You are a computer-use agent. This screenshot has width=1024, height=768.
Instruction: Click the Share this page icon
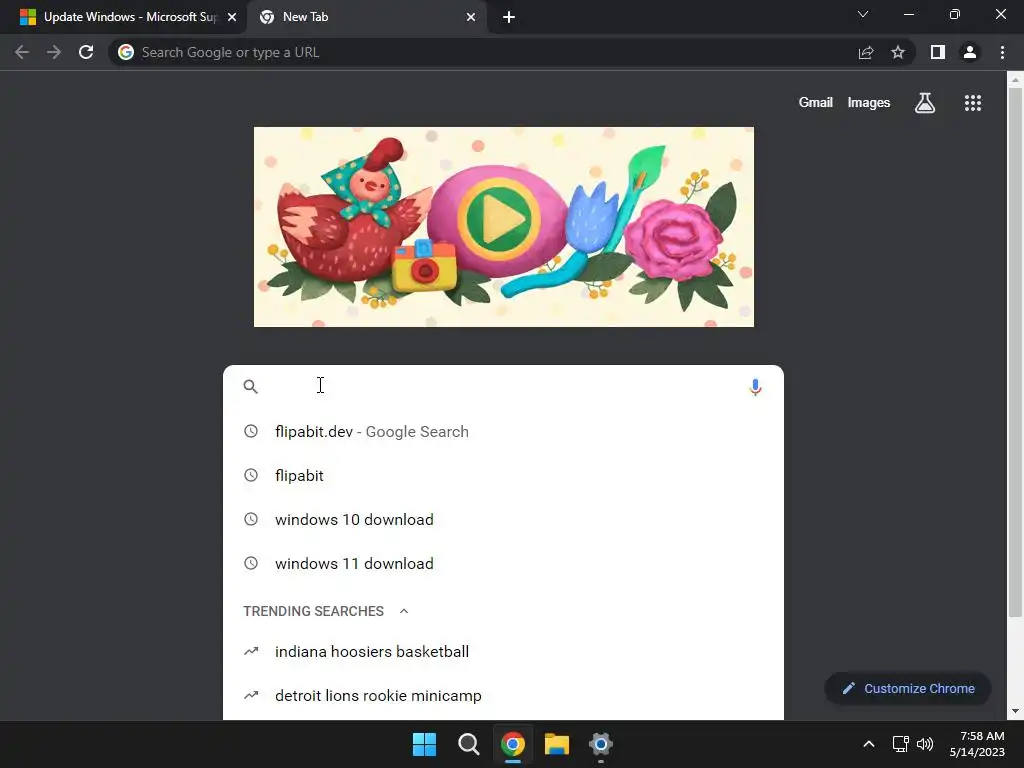(866, 52)
